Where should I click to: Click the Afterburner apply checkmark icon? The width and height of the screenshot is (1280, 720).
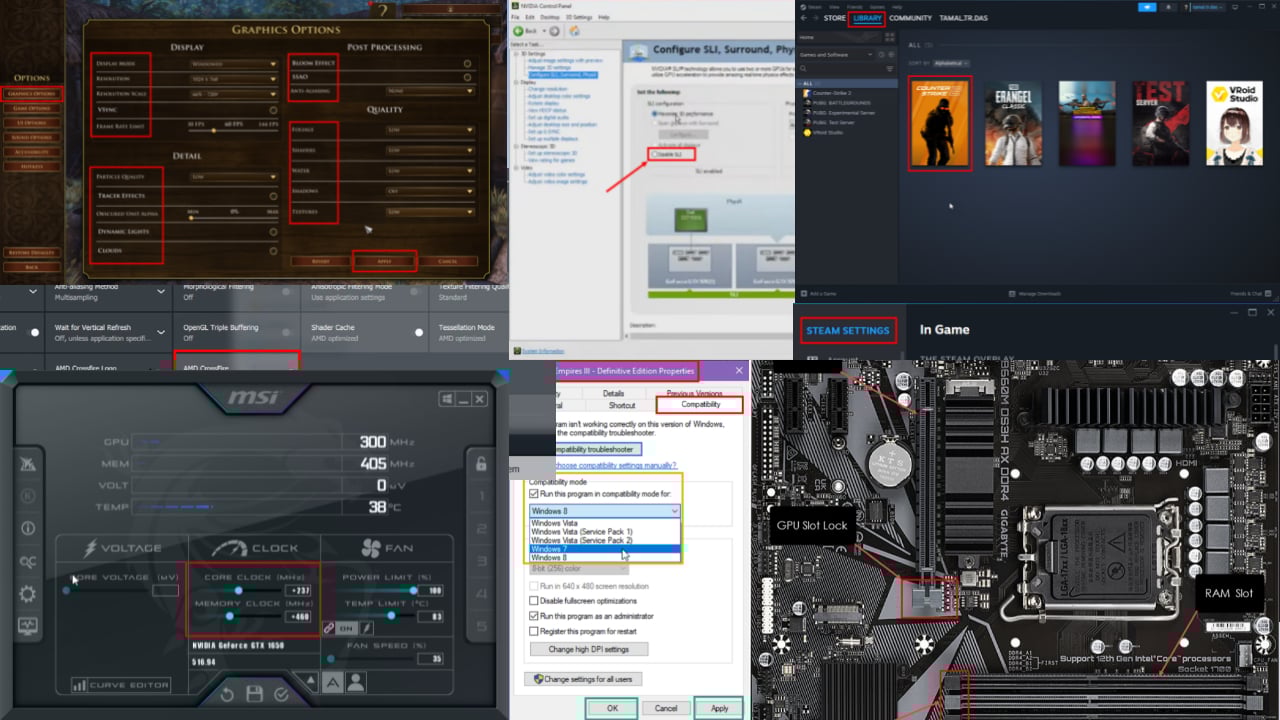click(281, 694)
